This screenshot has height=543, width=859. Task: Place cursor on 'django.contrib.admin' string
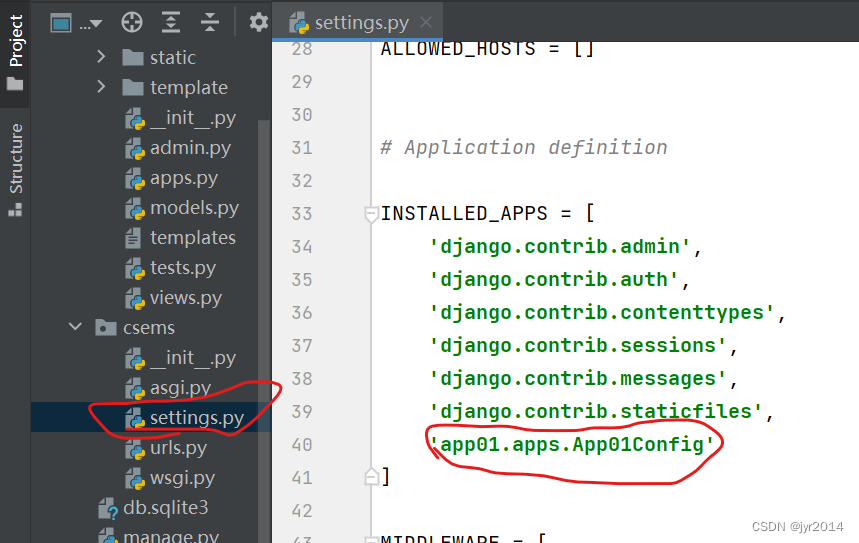click(560, 247)
